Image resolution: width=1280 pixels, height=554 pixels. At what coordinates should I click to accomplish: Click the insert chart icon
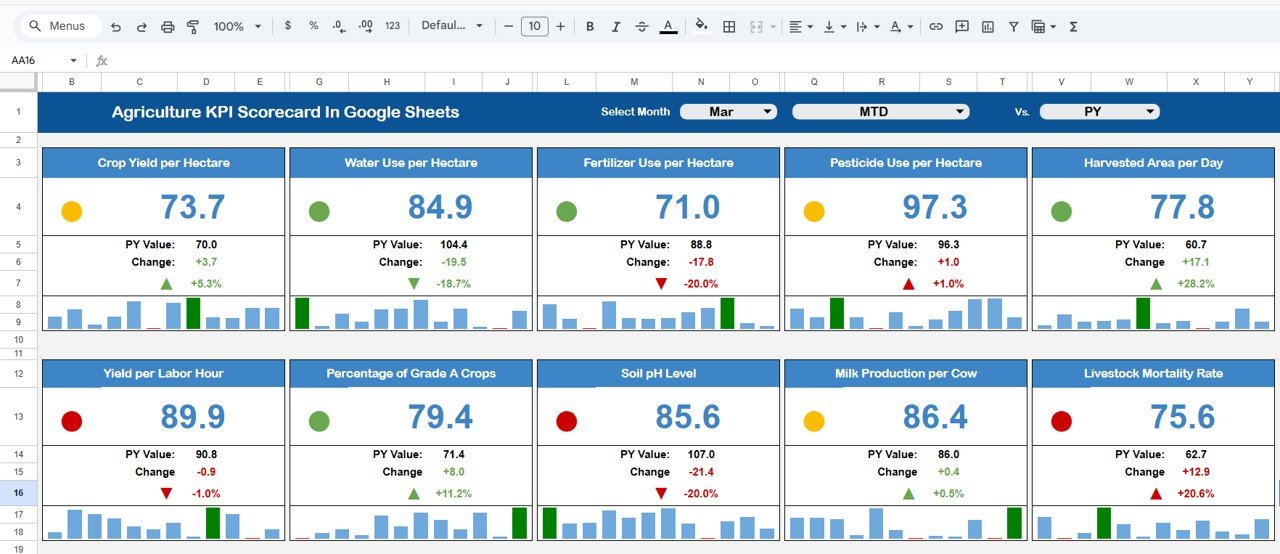point(988,26)
